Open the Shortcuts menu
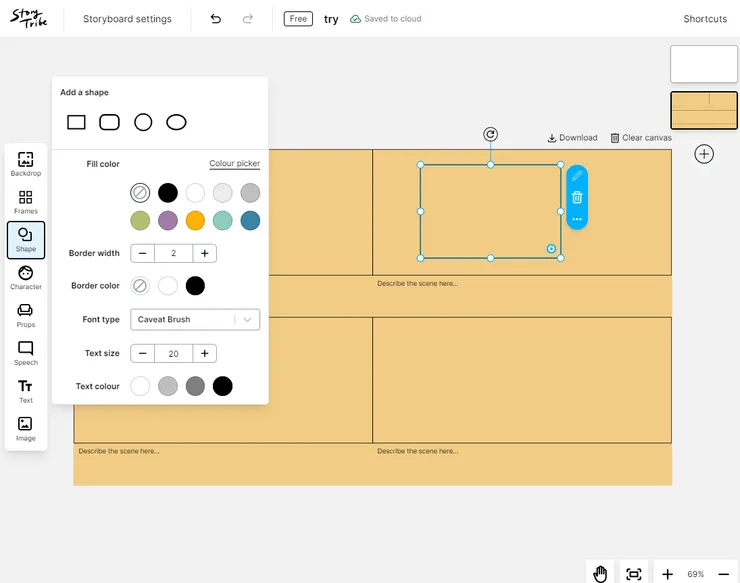The height and width of the screenshot is (583, 740). pos(705,19)
